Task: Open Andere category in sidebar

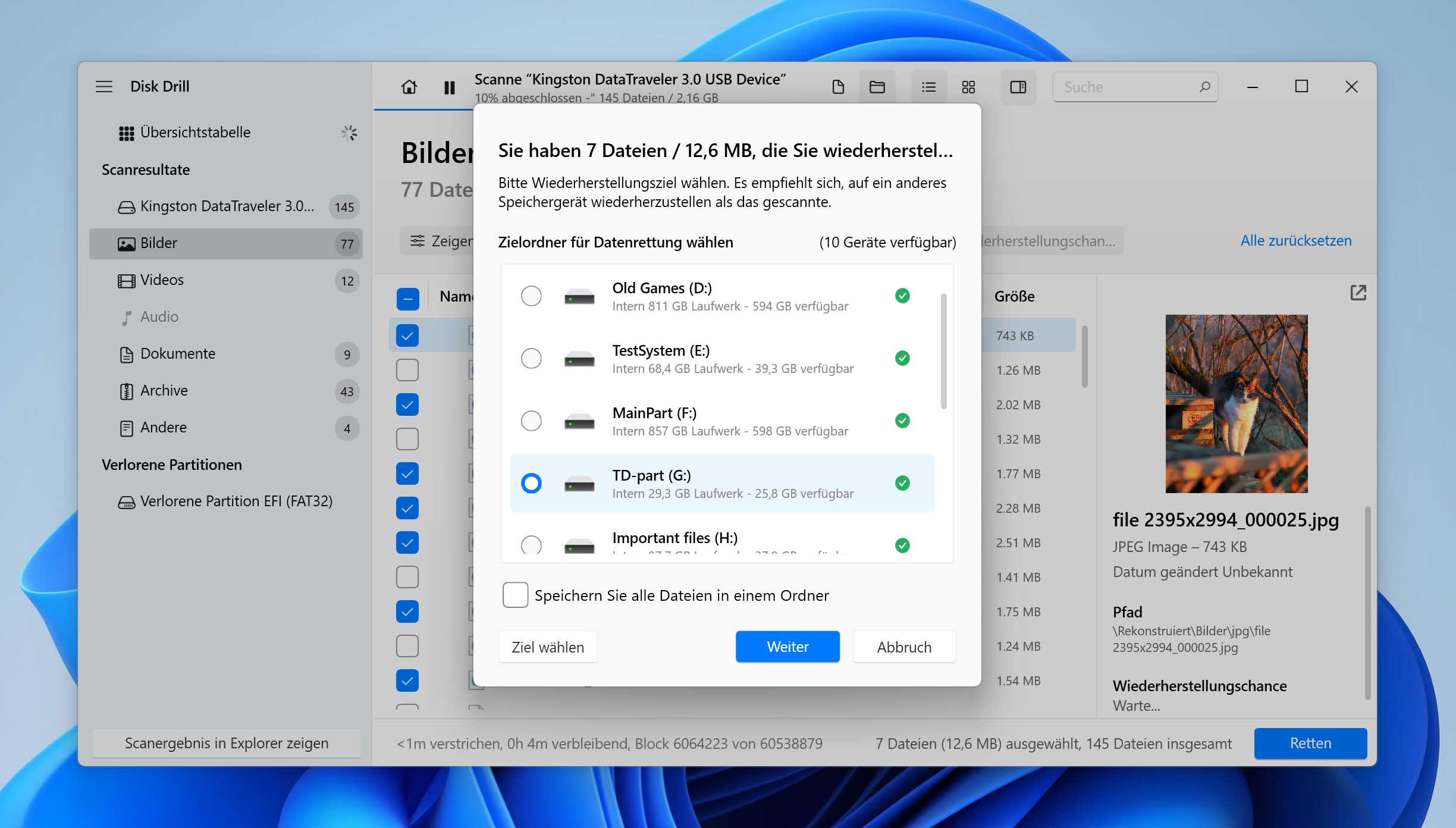Action: click(226, 428)
